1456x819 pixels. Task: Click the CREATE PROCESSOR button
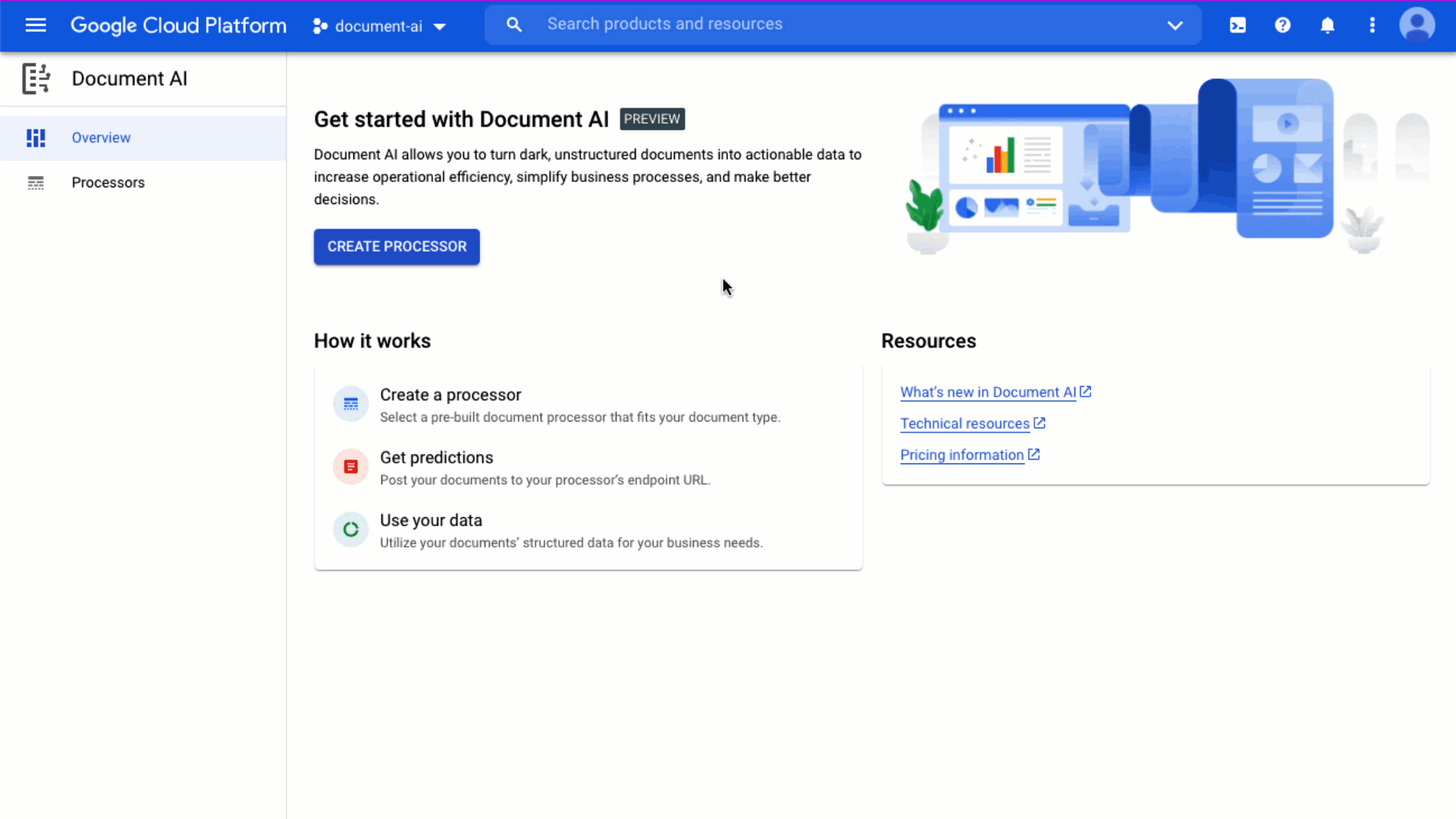[x=397, y=246]
